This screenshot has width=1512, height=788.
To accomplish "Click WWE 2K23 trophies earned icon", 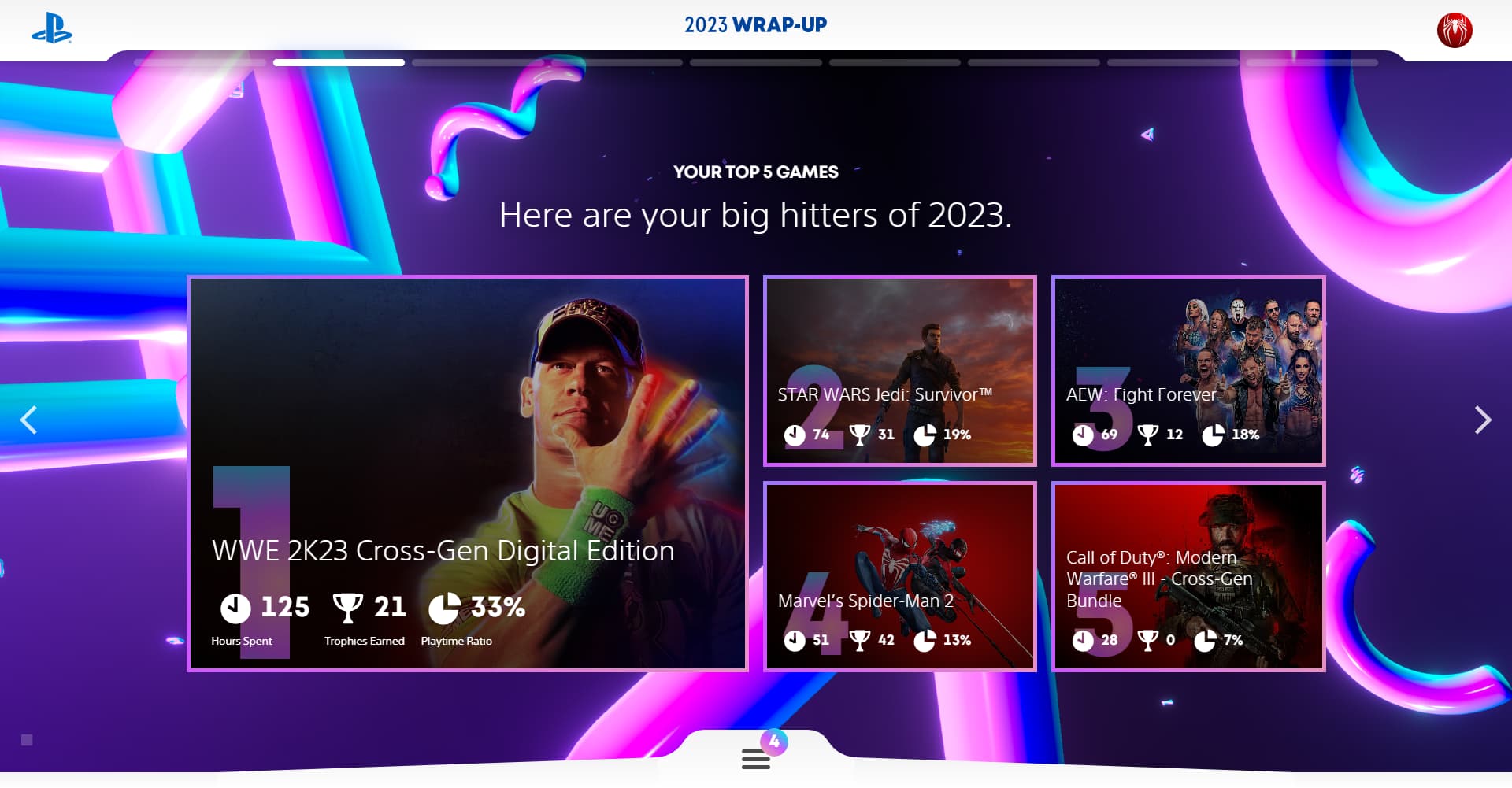I will coord(347,608).
